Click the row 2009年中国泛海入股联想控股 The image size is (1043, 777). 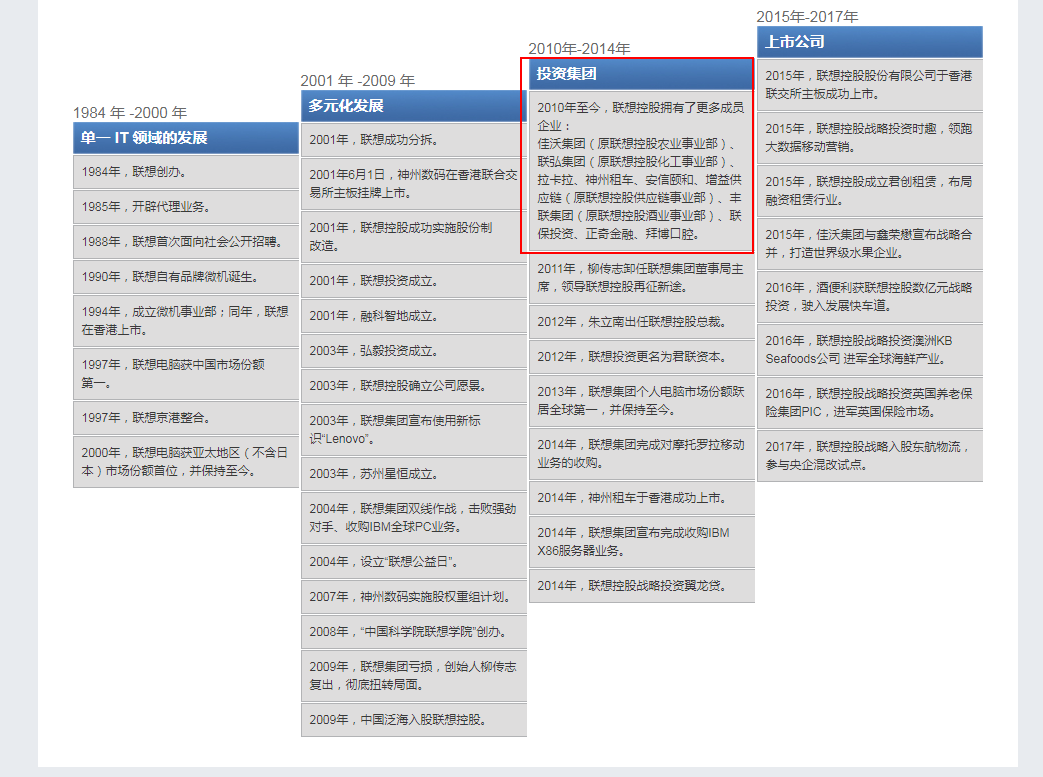pos(414,720)
